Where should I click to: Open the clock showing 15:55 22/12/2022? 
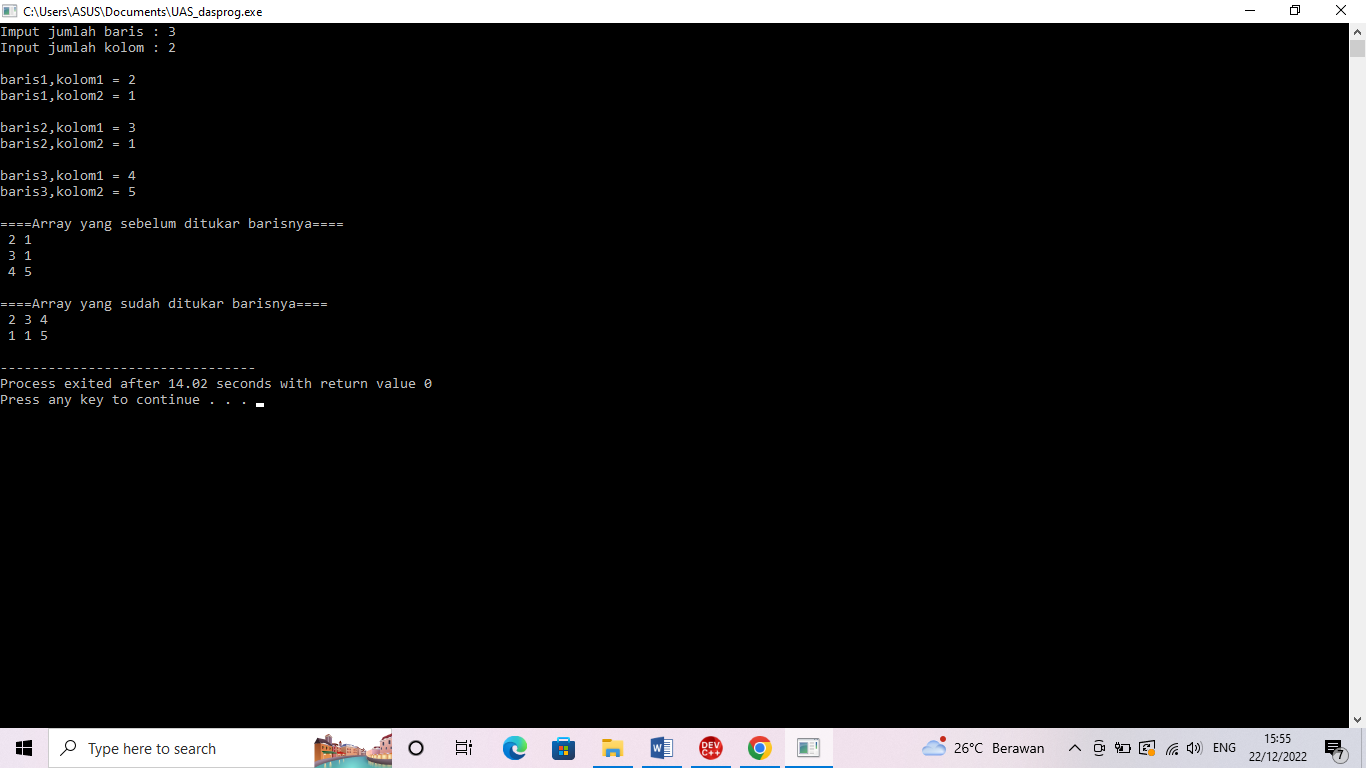point(1277,748)
